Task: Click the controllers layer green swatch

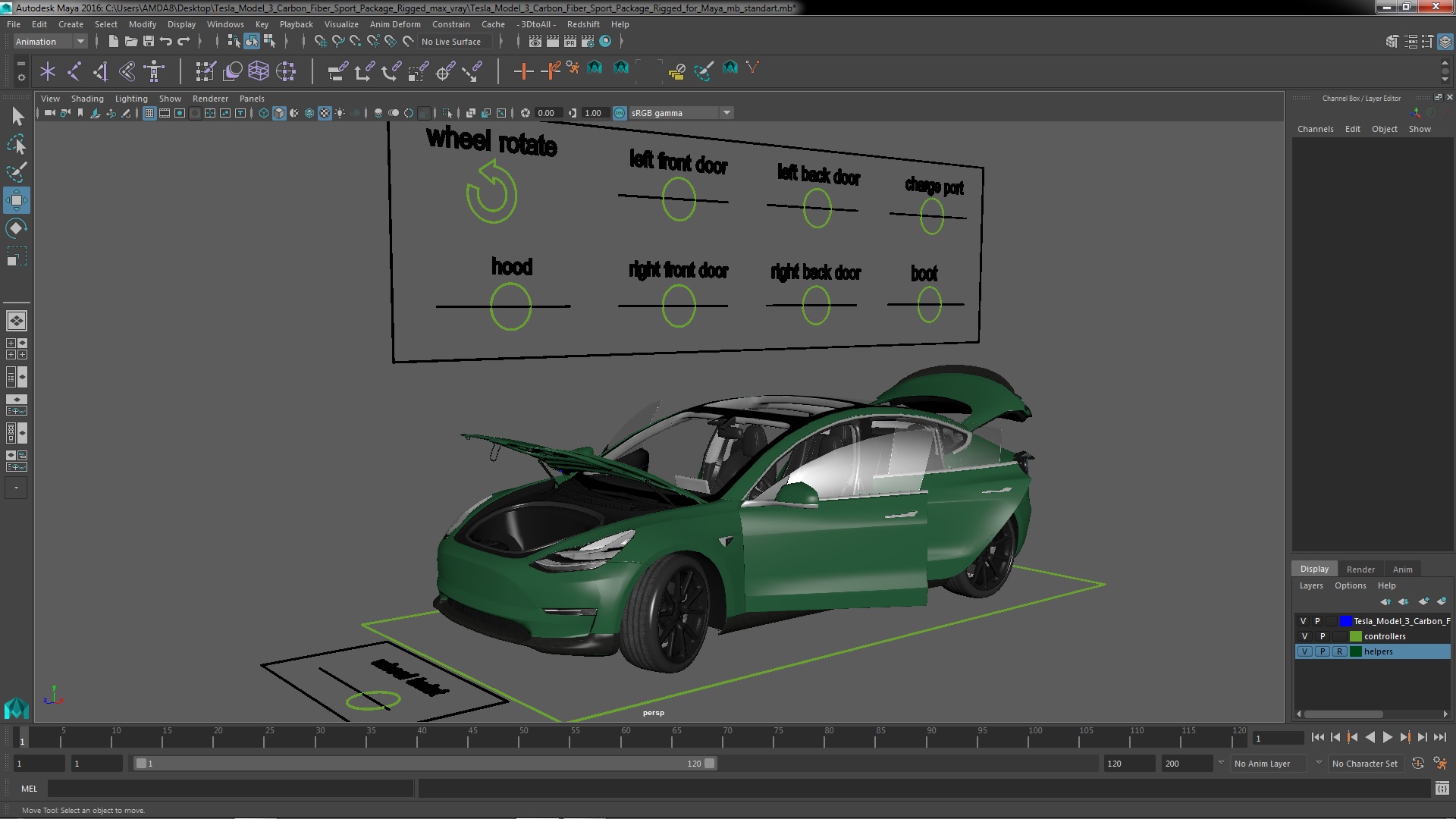Action: [1355, 636]
